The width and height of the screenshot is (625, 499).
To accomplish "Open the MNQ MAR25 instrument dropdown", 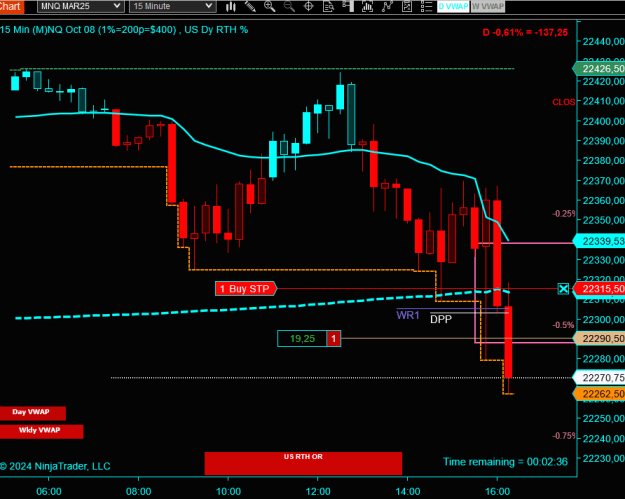I will (81, 6).
